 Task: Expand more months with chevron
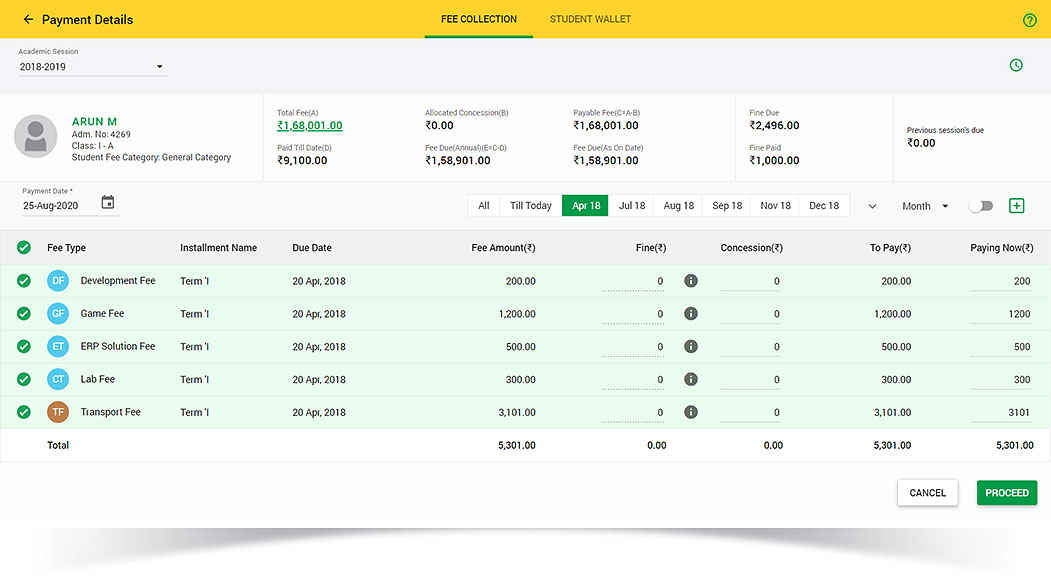pos(872,206)
